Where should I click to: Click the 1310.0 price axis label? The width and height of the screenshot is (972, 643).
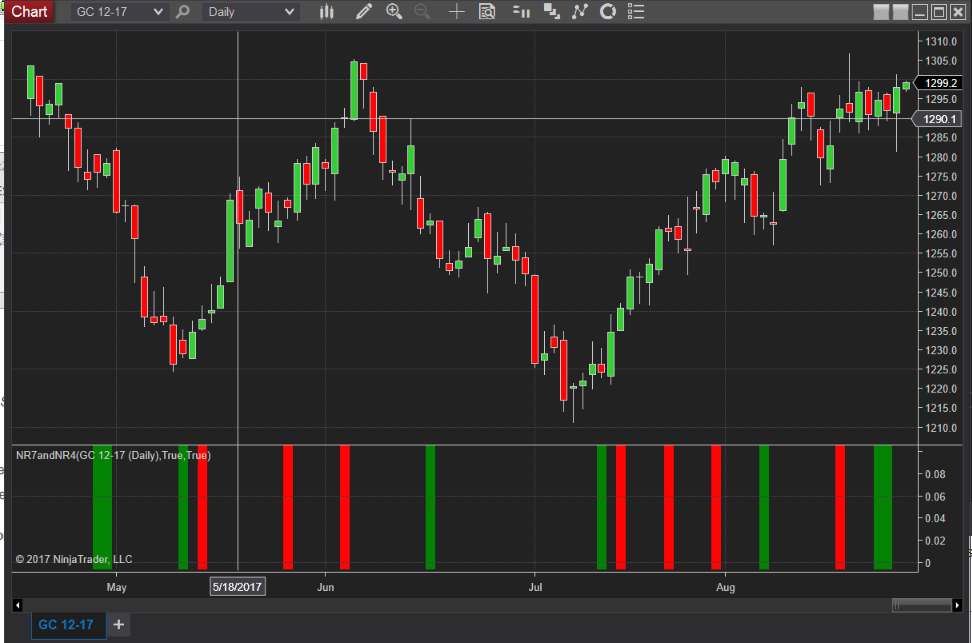(941, 42)
